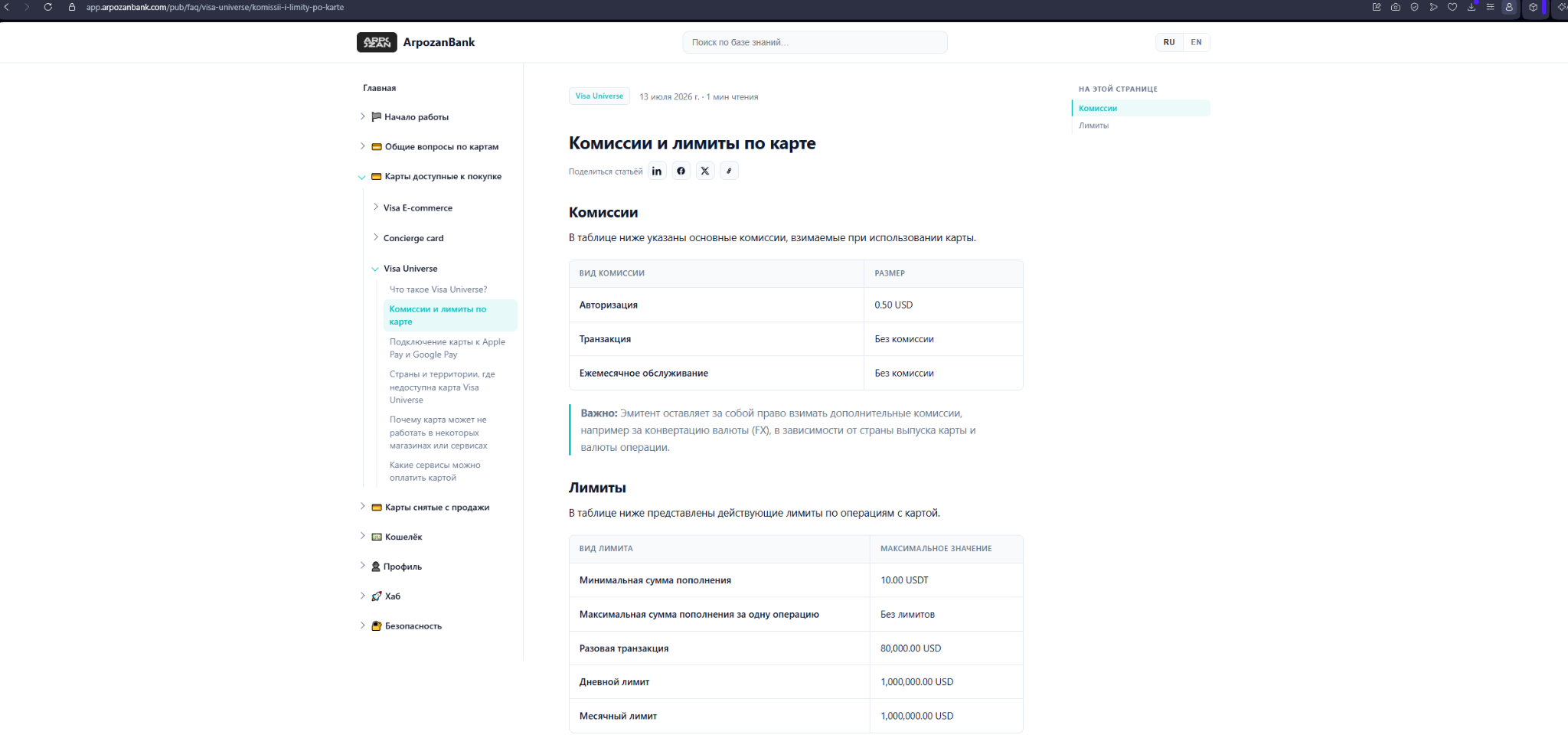Viewport: 1568px width, 748px height.
Task: Click the browser address bar URL
Action: tap(215, 7)
